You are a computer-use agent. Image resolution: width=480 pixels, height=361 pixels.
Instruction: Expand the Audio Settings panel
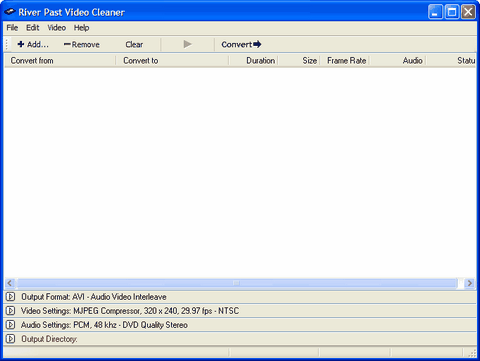pos(10,325)
